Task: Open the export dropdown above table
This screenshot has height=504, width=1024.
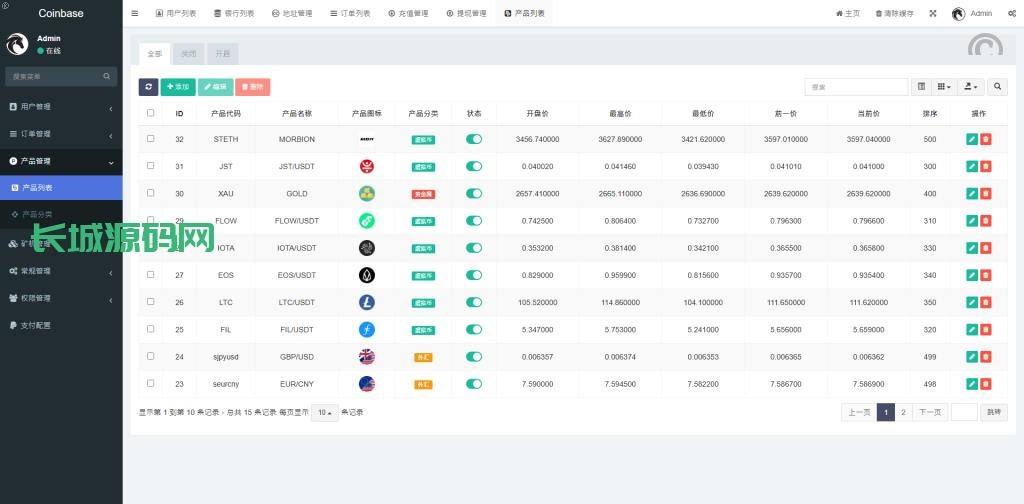Action: (x=971, y=87)
